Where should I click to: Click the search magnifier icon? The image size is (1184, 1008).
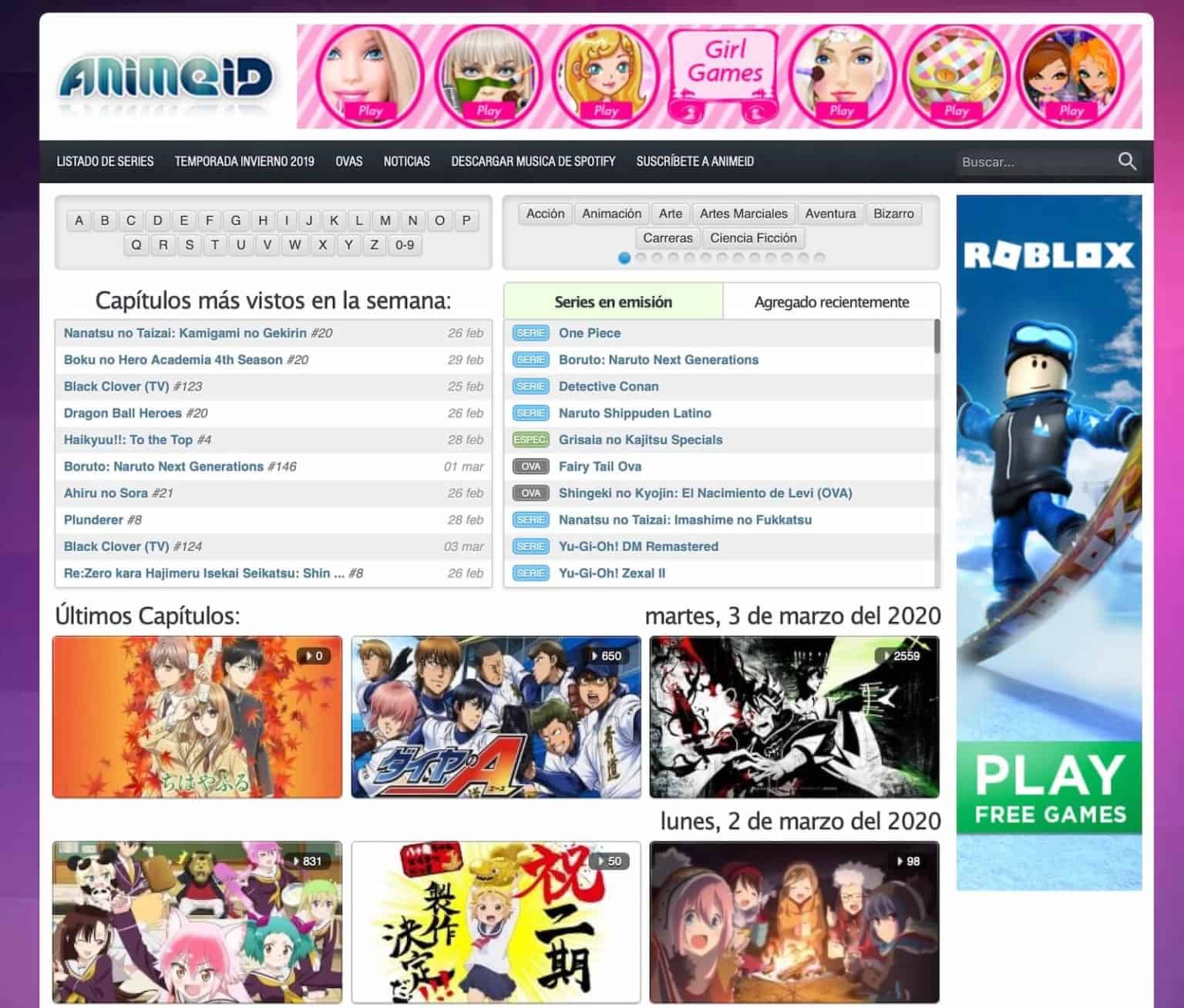click(1127, 161)
